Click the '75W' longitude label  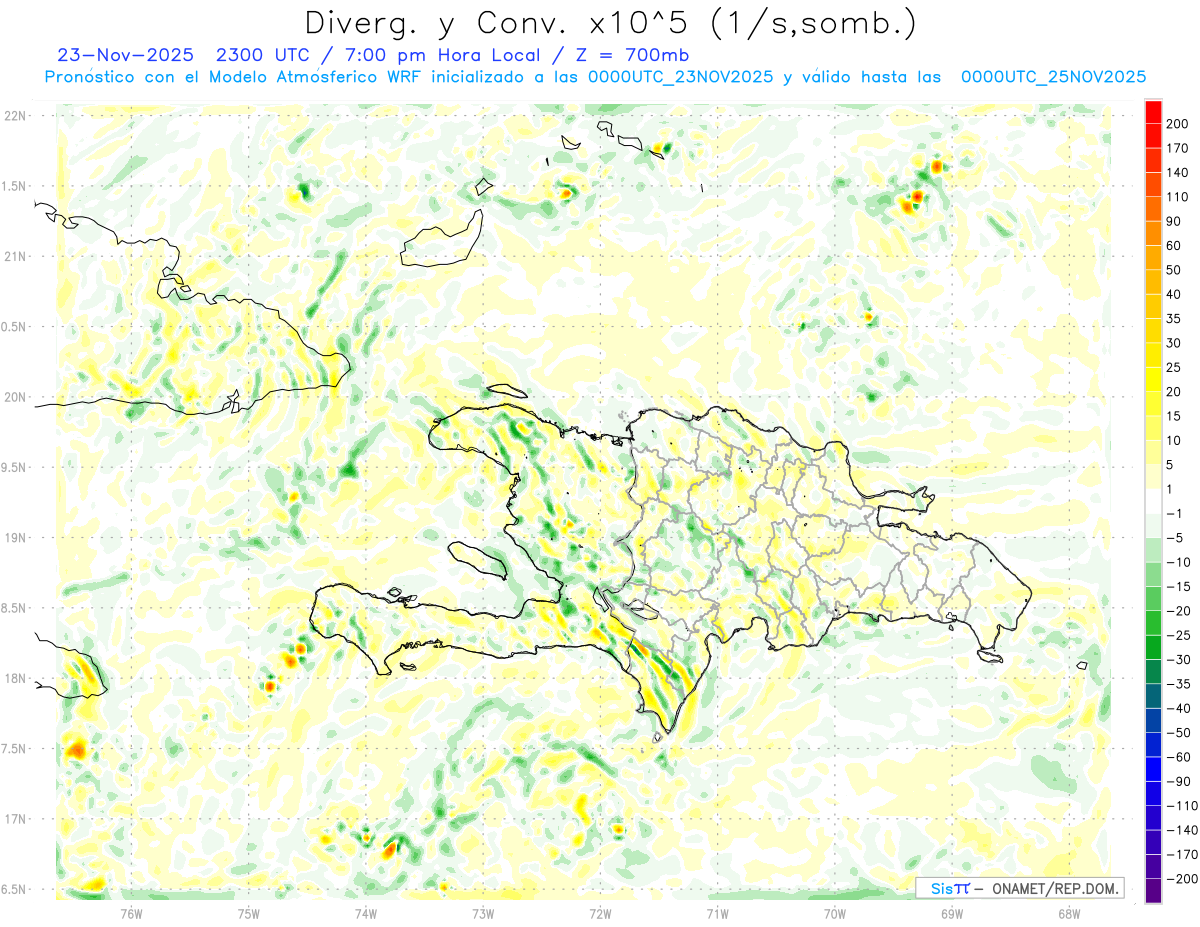click(x=248, y=912)
